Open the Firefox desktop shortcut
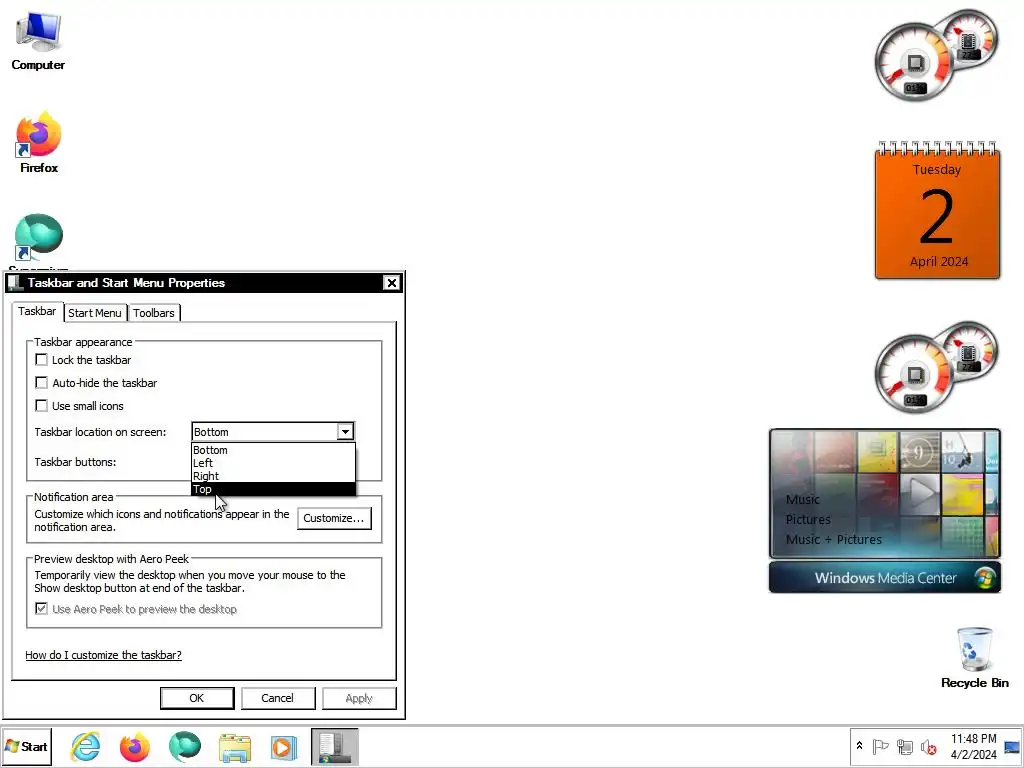 tap(39, 142)
